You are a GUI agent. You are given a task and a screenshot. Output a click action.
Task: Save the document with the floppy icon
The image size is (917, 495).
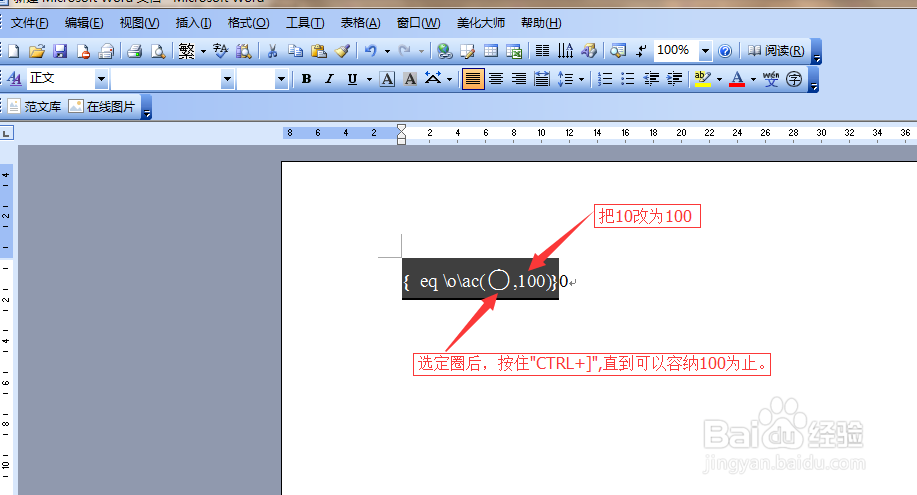pos(60,51)
